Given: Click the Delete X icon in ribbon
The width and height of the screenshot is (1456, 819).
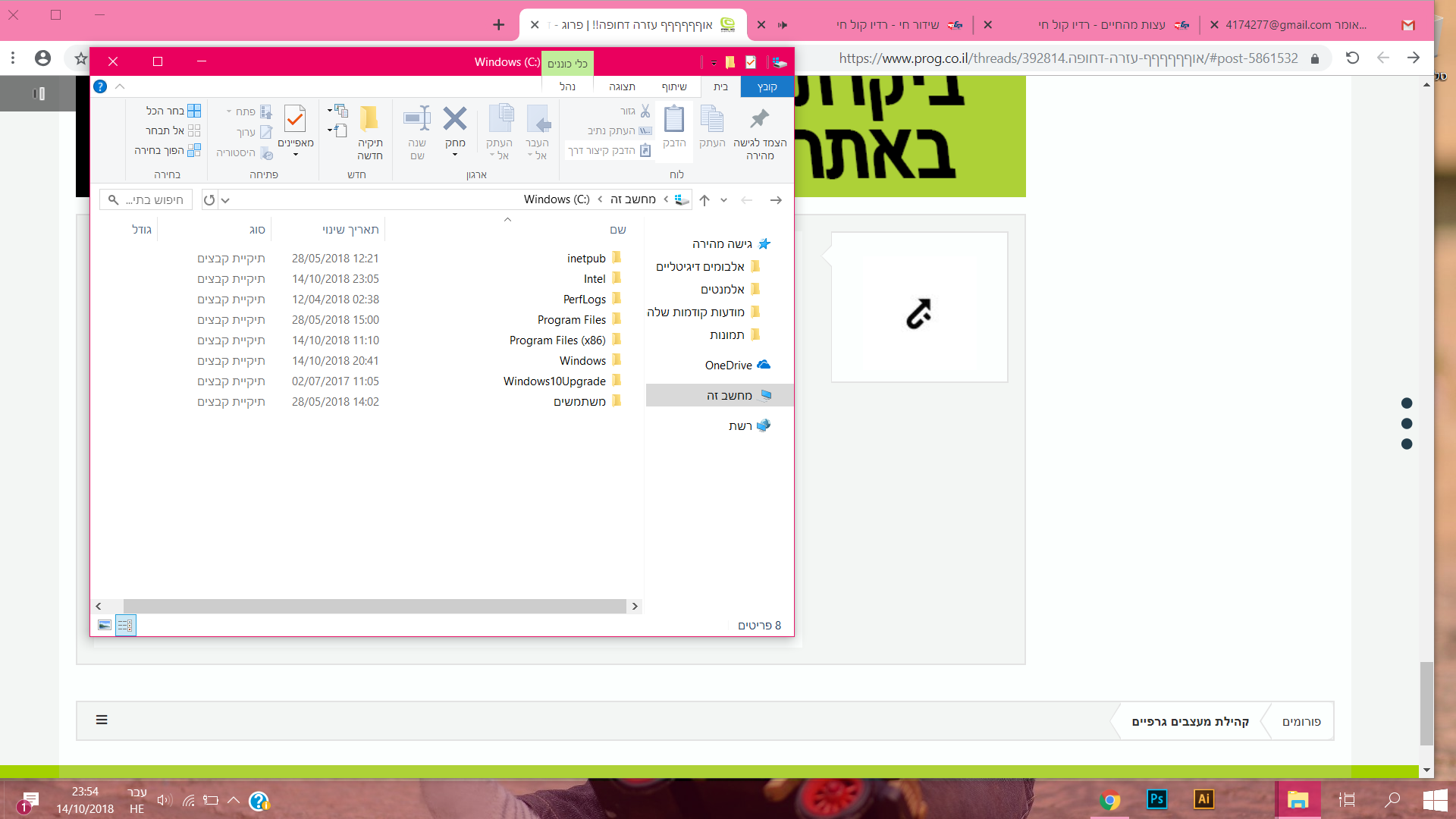Looking at the screenshot, I should (x=455, y=120).
